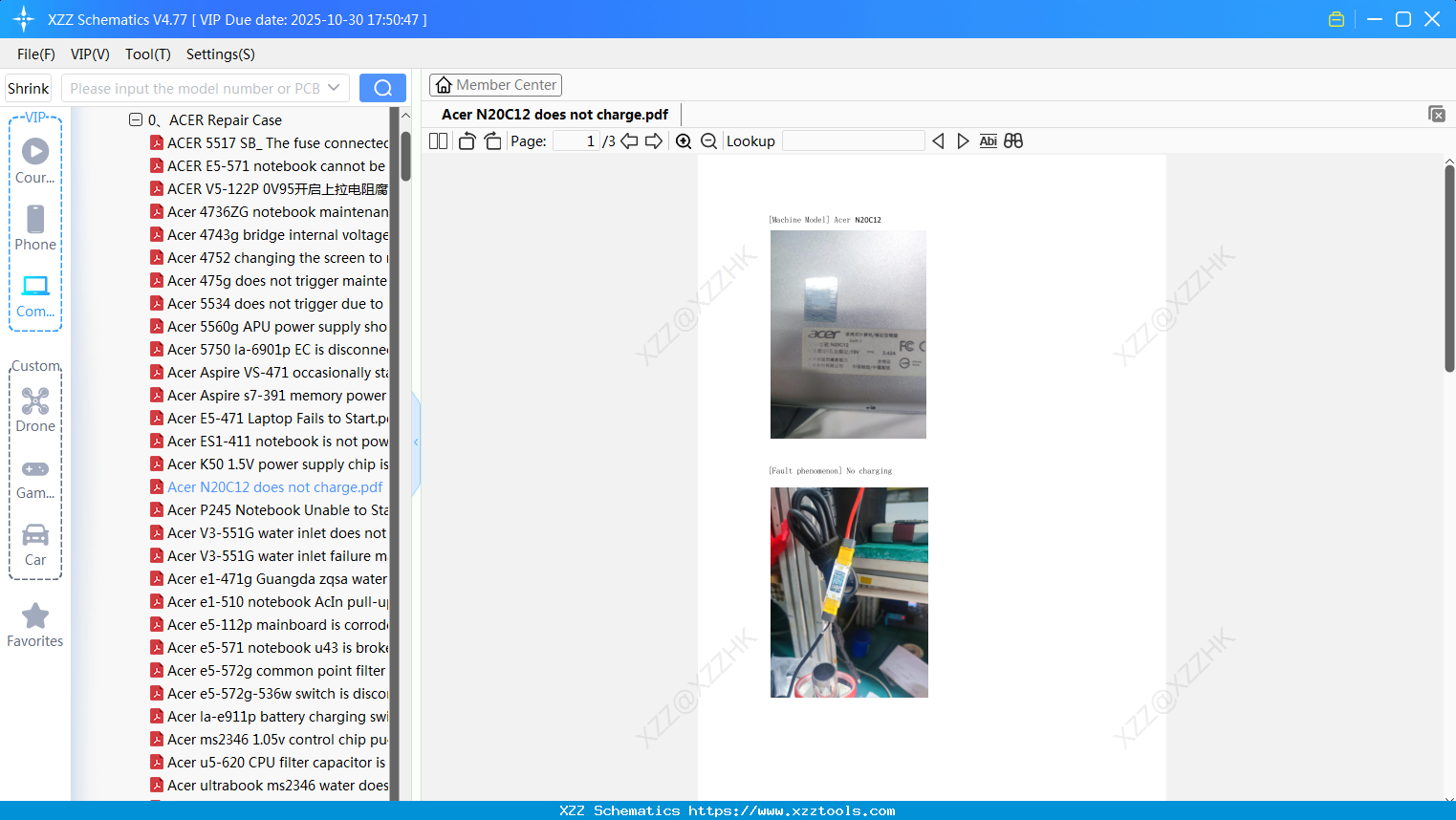
Task: Toggle the Abi whole-word match option
Action: point(989,140)
